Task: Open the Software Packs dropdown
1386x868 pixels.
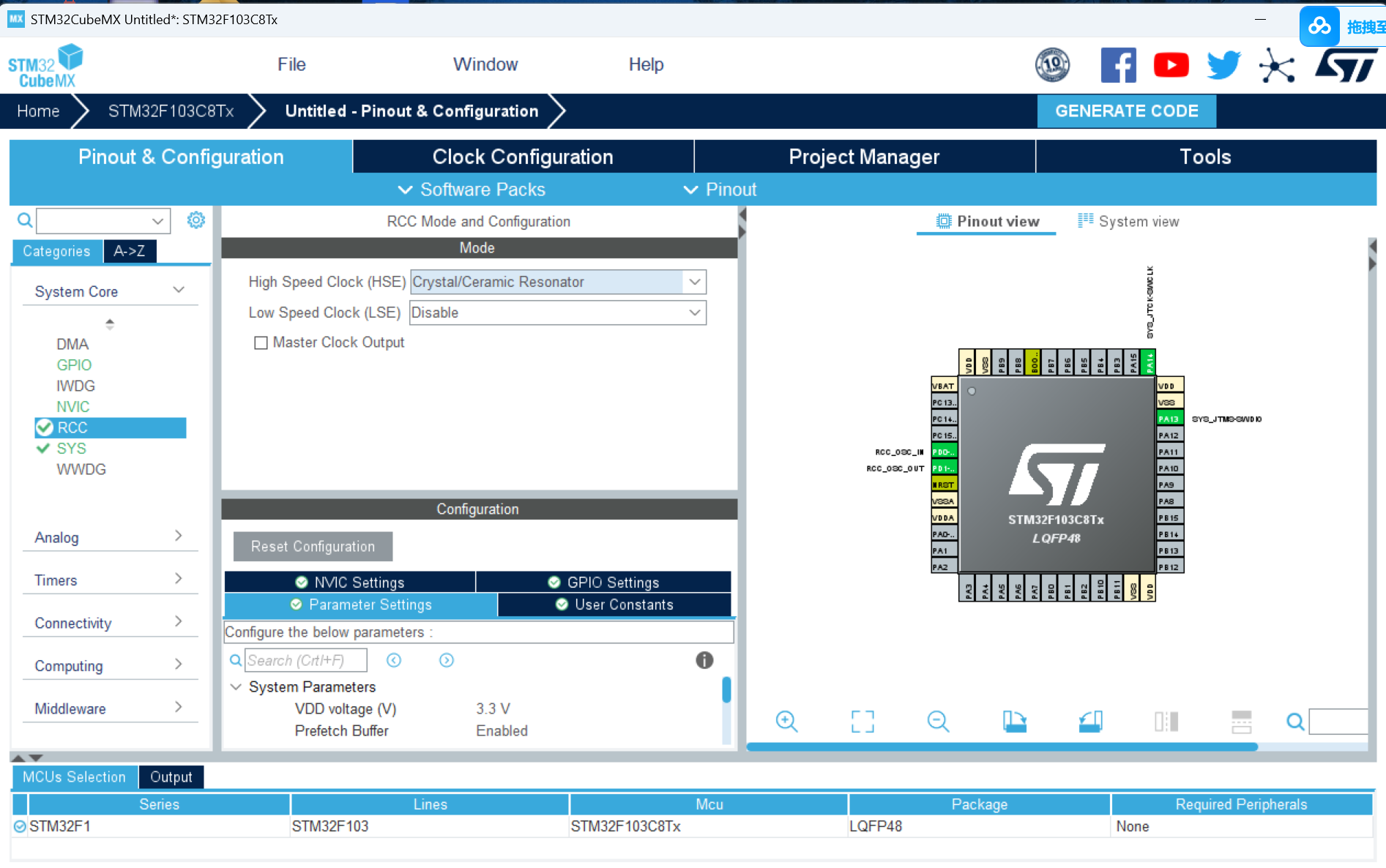Action: click(472, 190)
